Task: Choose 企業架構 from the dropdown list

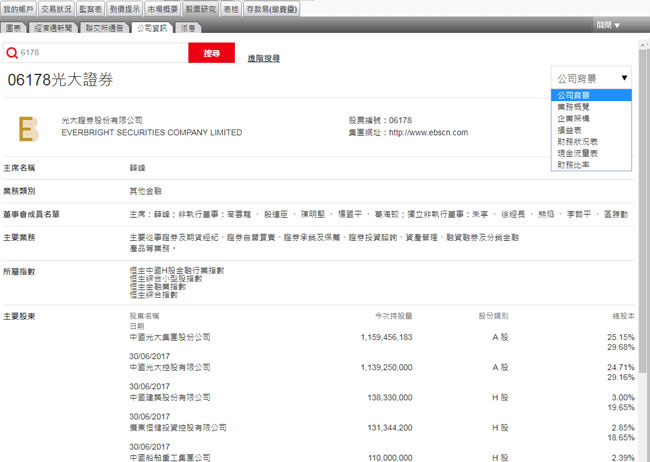Action: (x=591, y=118)
